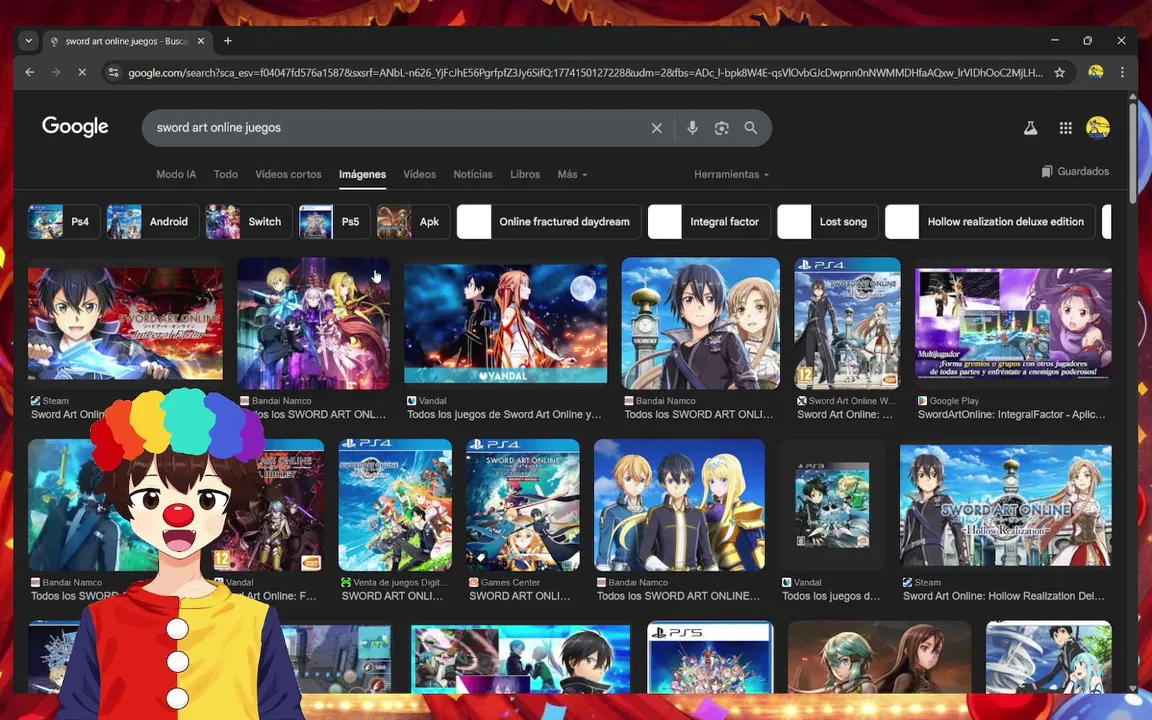Viewport: 1152px width, 720px height.
Task: Filter images by Ps5 chip
Action: point(334,222)
